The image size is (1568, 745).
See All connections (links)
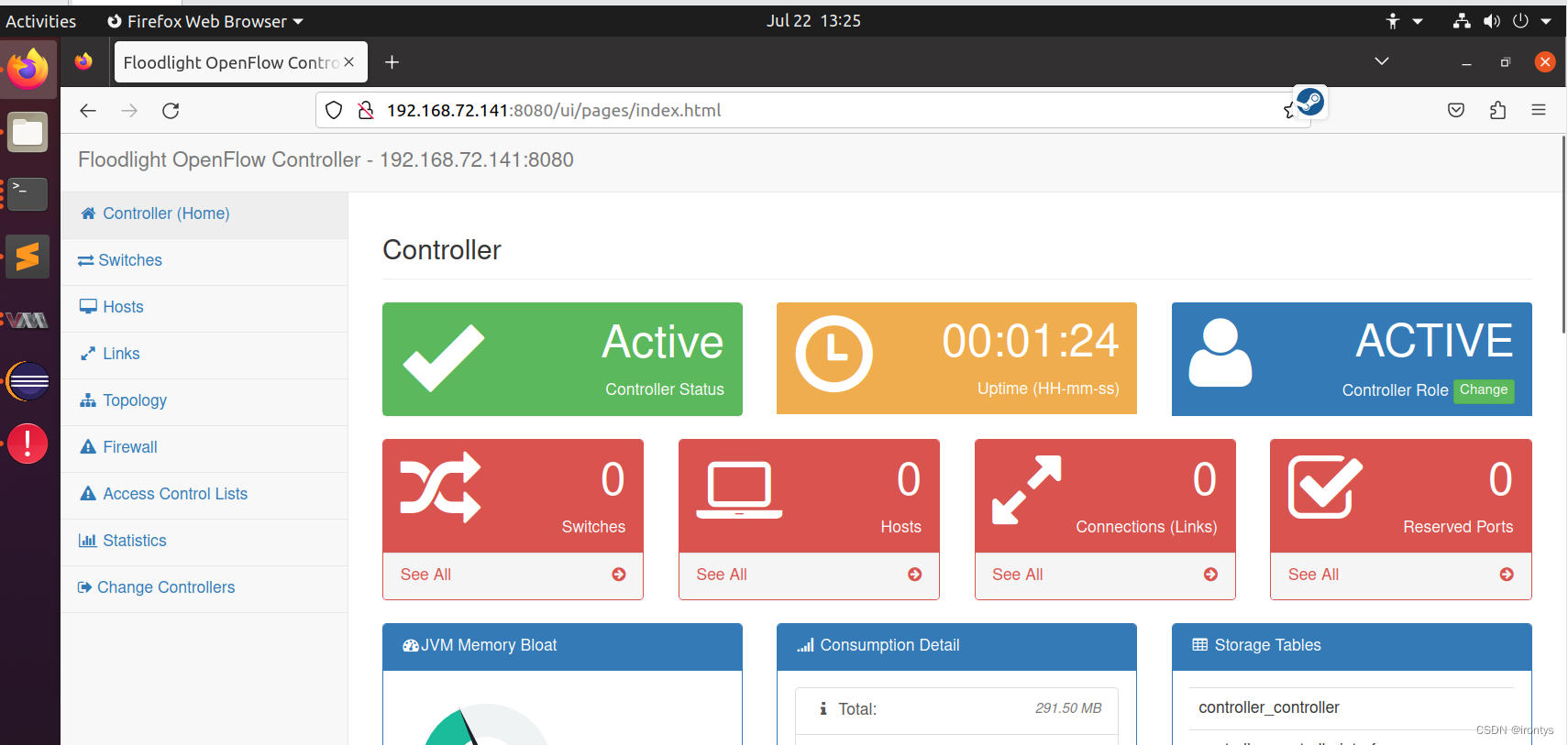[x=1018, y=575]
